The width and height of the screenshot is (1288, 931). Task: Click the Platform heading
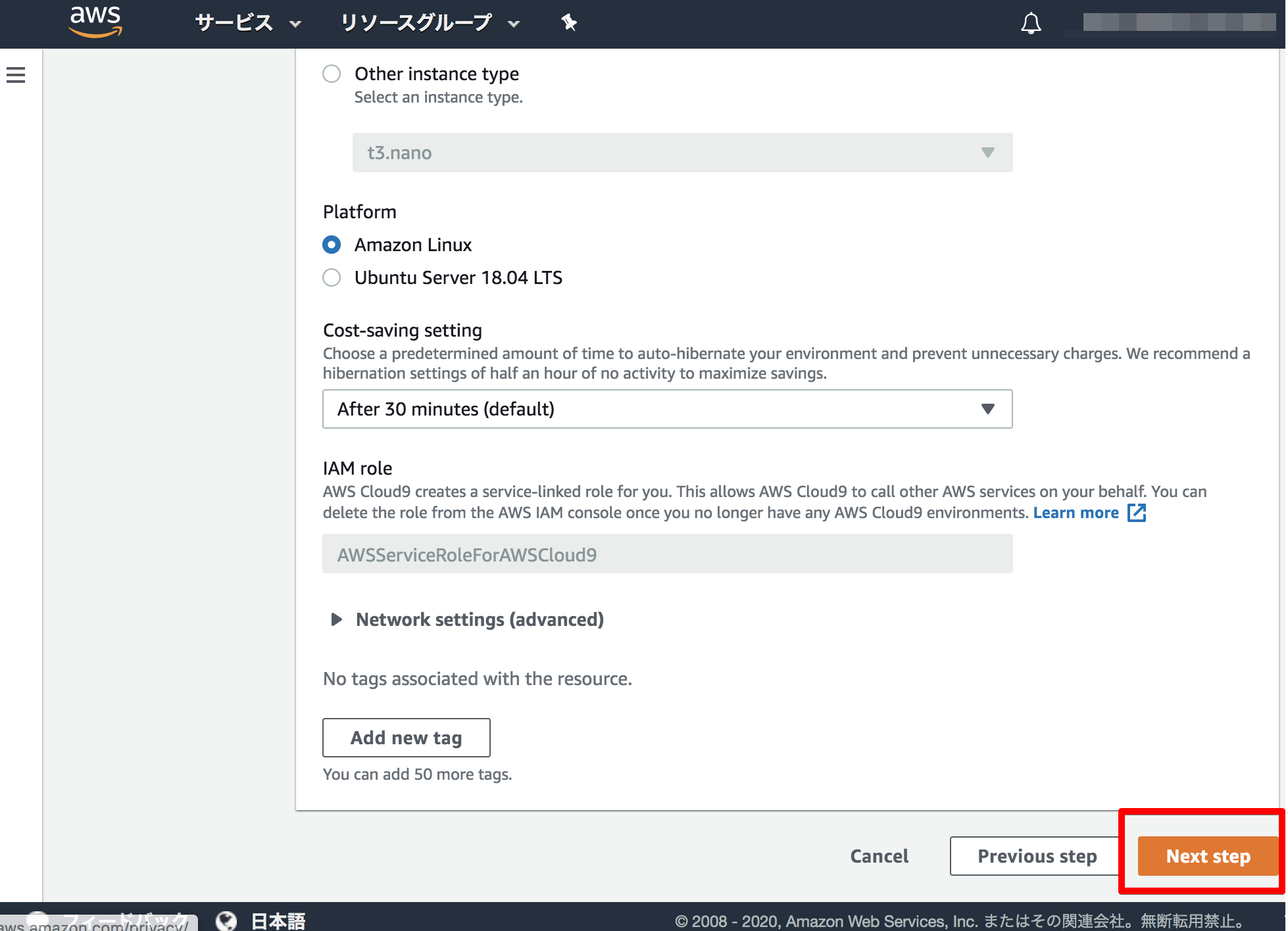pos(360,212)
